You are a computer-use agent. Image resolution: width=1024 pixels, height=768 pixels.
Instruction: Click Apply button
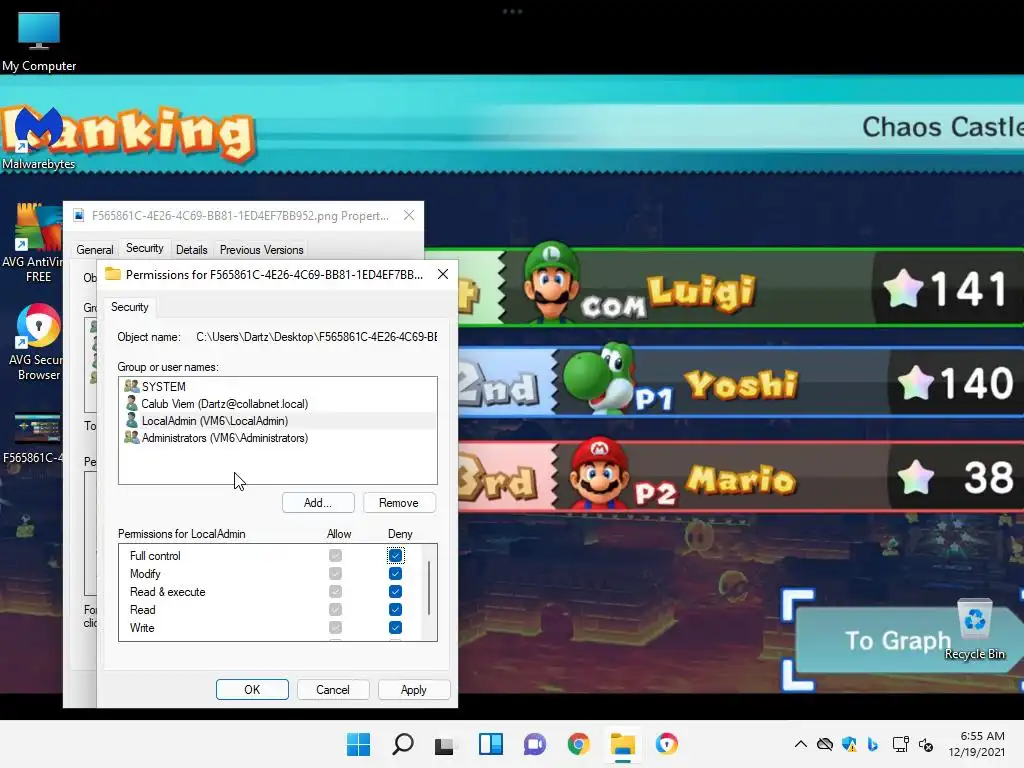tap(413, 690)
